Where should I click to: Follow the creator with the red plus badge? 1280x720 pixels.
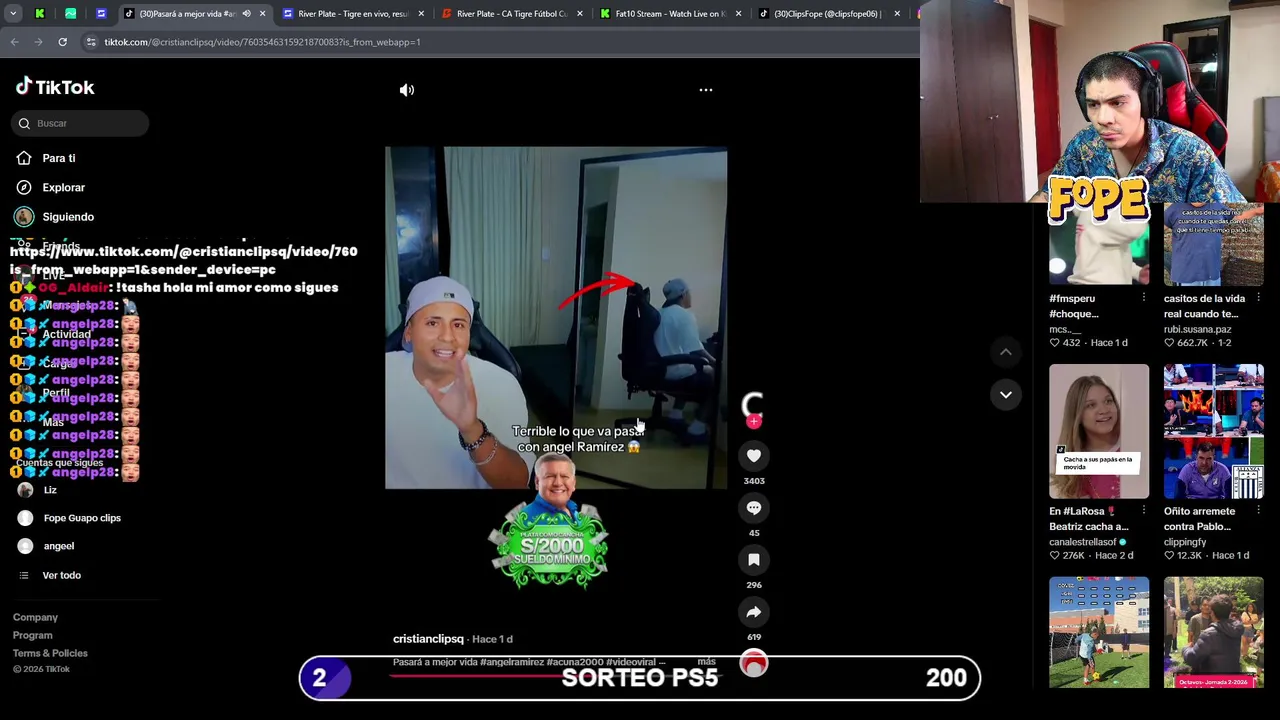[x=754, y=422]
